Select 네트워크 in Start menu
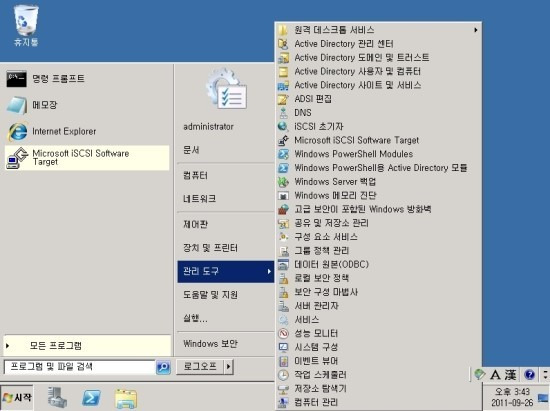550x411 pixels. pos(200,199)
